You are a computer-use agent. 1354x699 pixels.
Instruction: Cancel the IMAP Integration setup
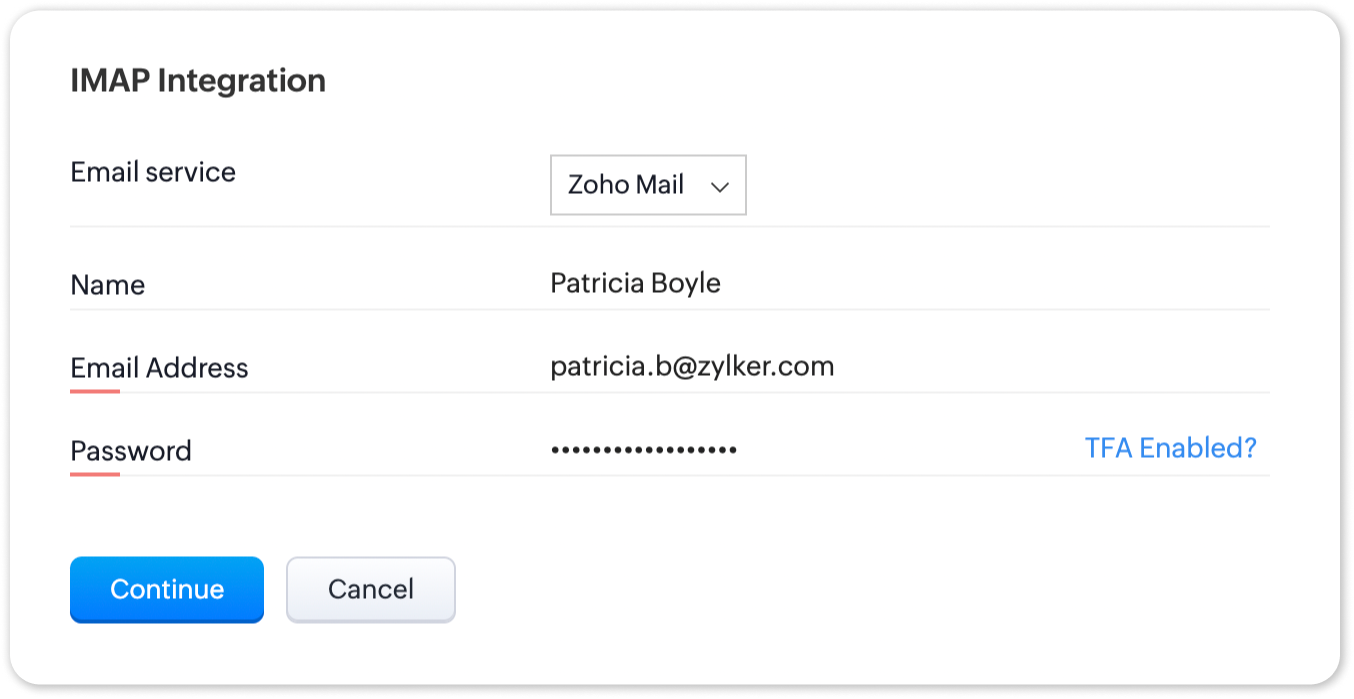point(370,589)
